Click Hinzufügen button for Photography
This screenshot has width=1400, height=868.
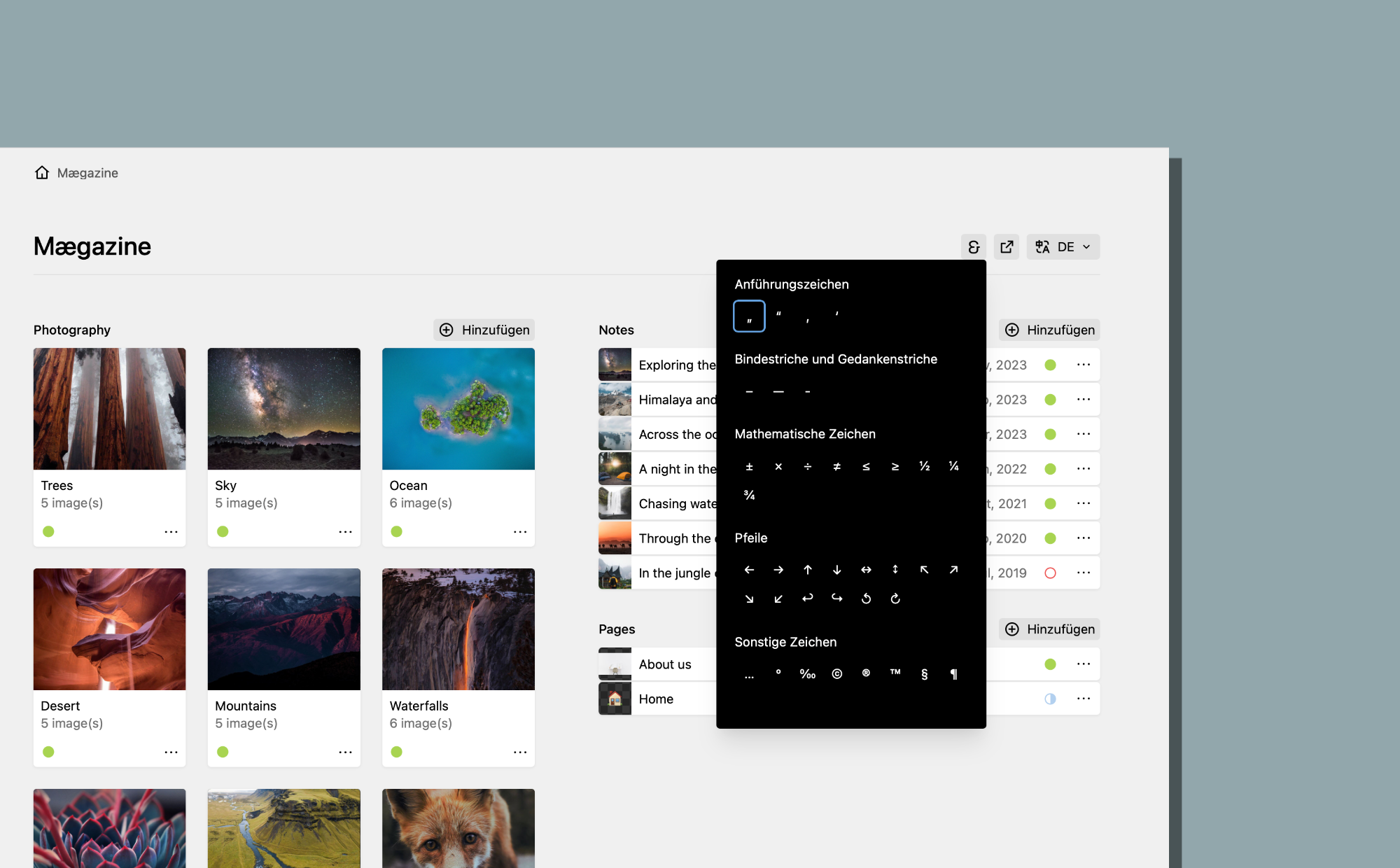[484, 330]
